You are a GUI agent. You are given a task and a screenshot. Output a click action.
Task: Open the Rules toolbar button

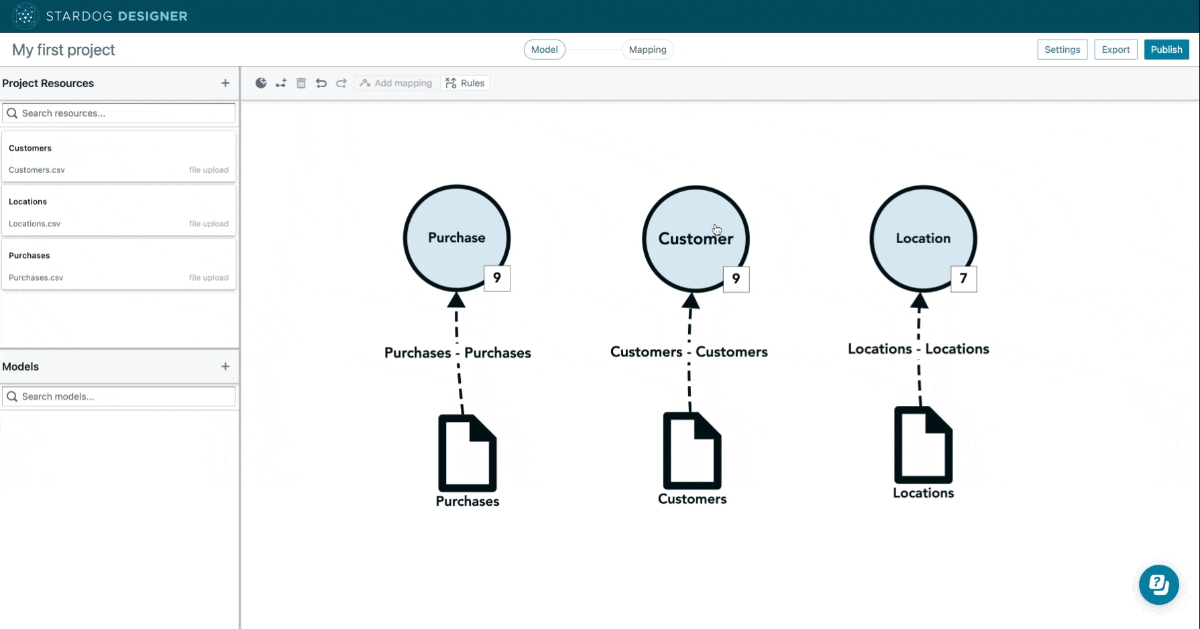(466, 83)
